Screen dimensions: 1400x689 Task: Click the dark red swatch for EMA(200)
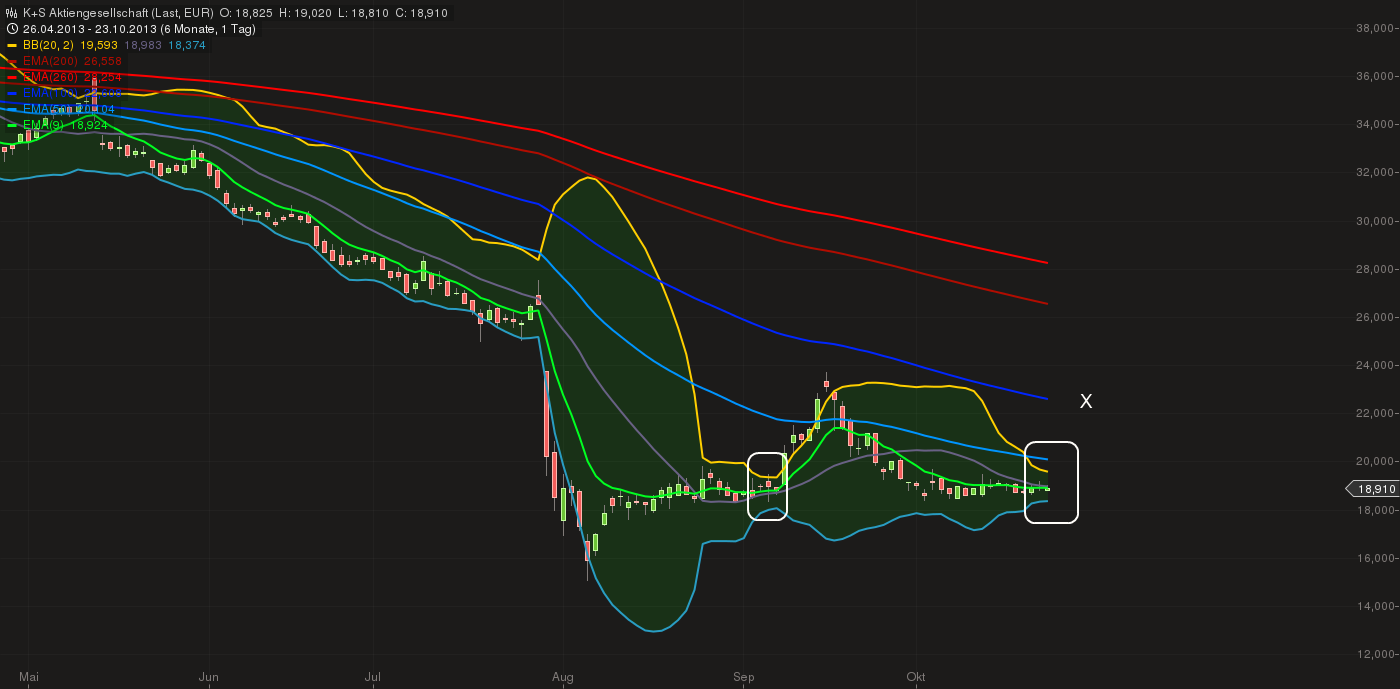[x=12, y=62]
